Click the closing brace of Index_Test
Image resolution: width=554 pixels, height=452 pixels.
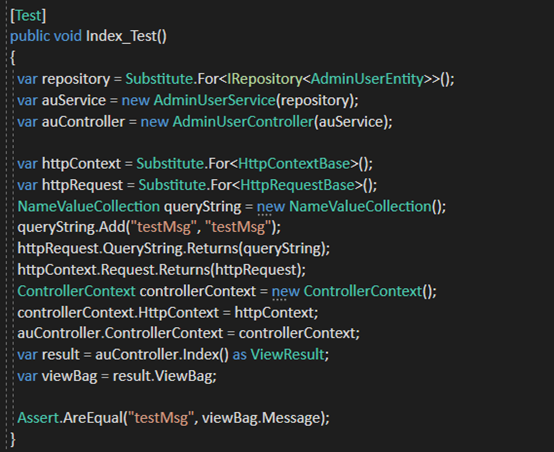(x=13, y=439)
